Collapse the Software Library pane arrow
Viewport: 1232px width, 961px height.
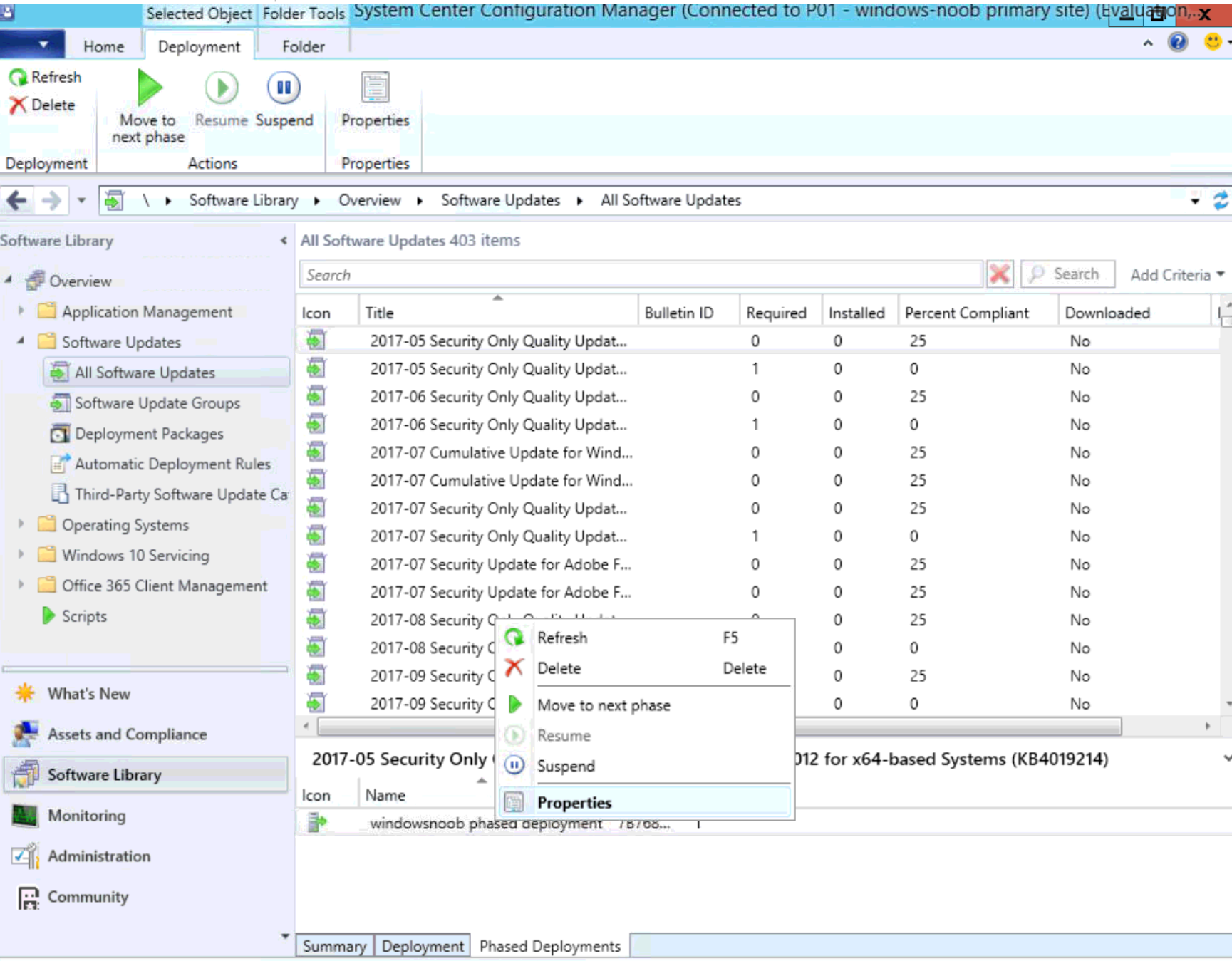[x=284, y=241]
